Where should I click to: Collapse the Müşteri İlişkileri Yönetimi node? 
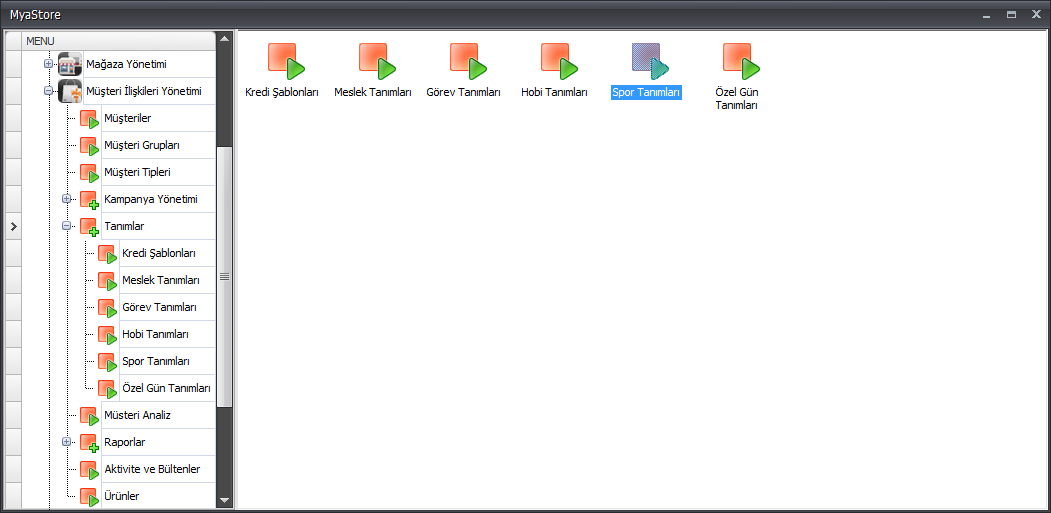point(48,92)
